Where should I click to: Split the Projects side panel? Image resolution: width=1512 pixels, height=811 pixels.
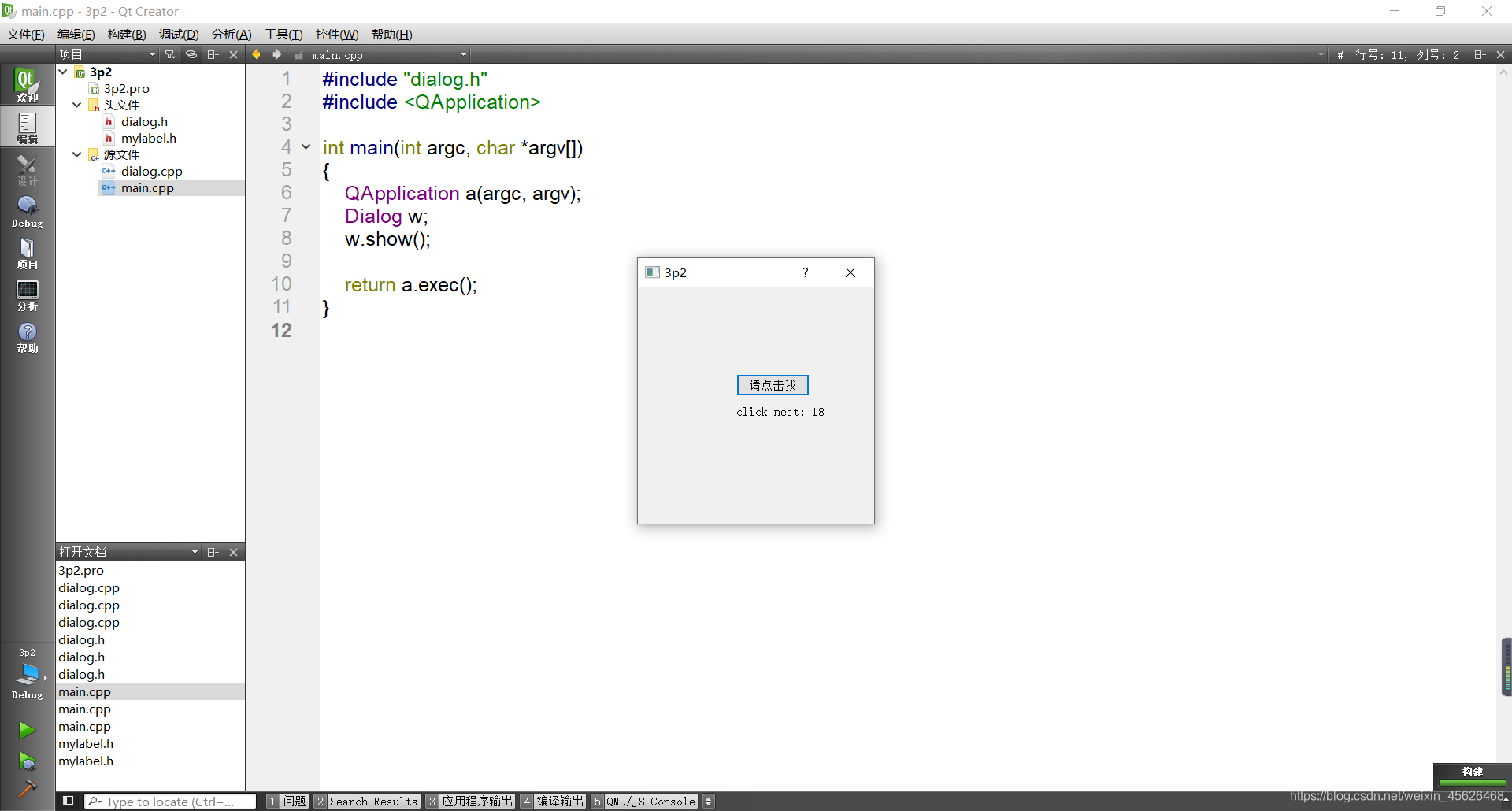tap(213, 54)
